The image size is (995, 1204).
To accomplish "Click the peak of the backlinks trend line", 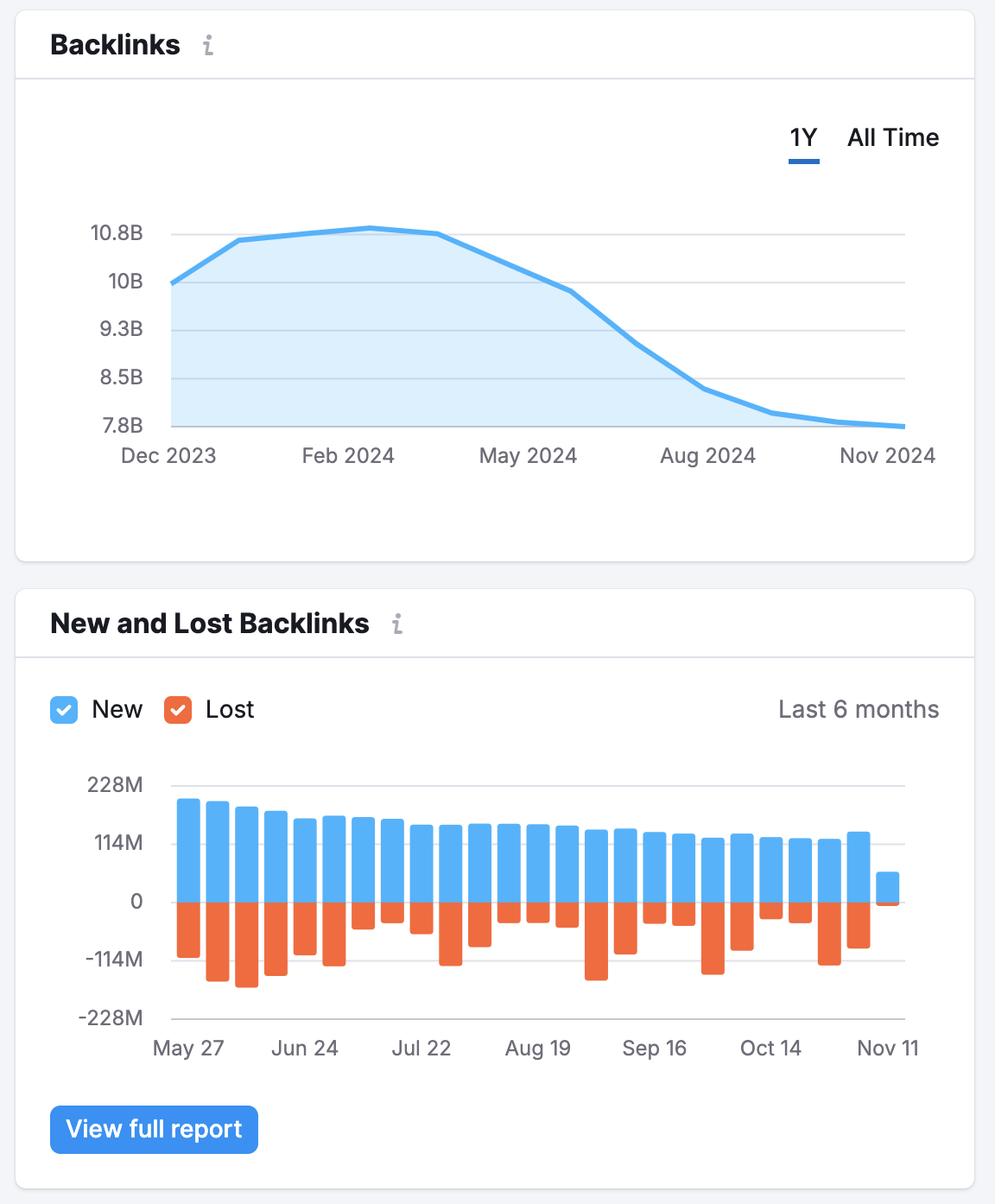I will [370, 227].
